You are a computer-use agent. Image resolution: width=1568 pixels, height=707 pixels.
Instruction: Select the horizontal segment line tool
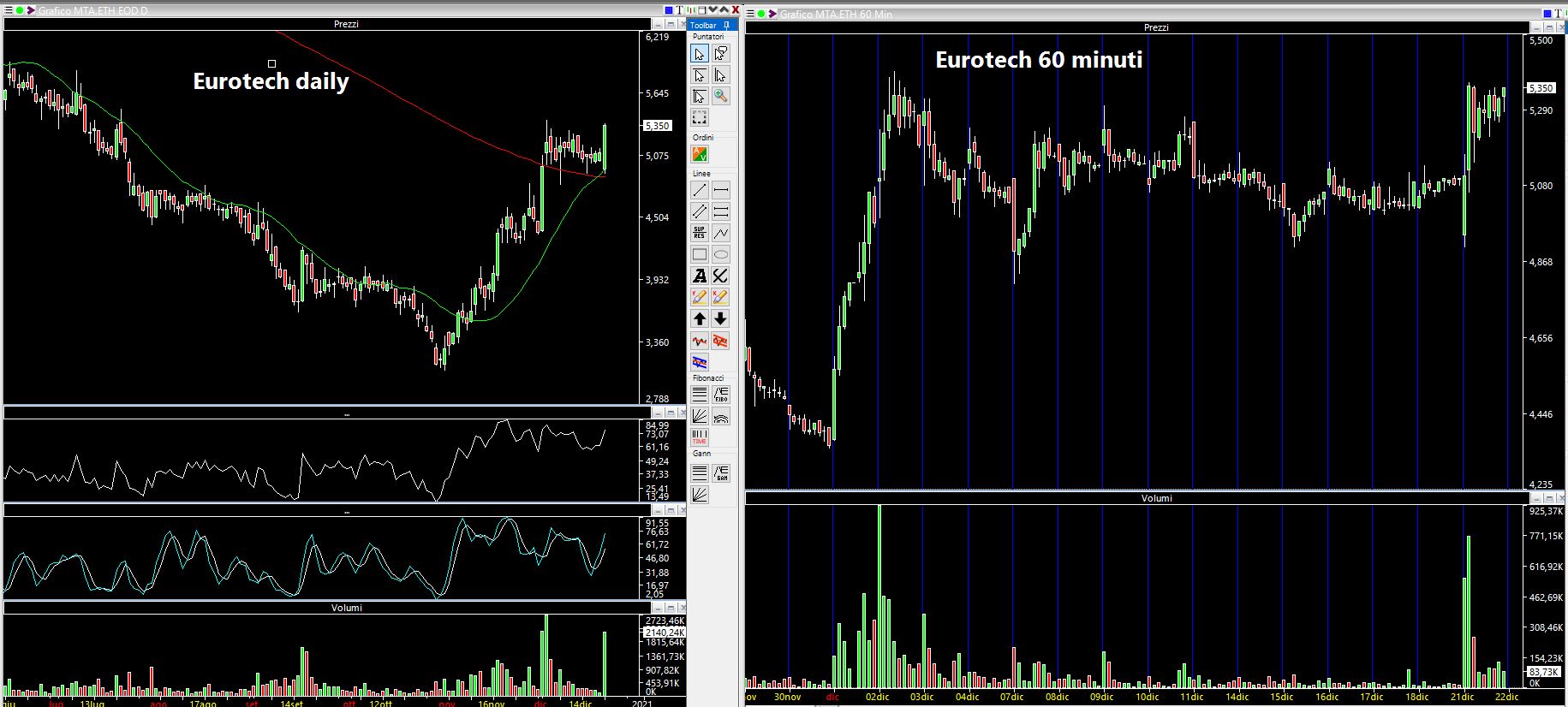click(x=721, y=190)
